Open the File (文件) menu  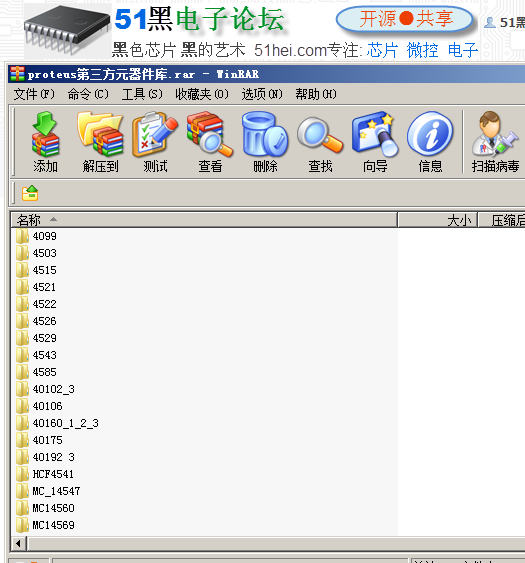(x=34, y=94)
